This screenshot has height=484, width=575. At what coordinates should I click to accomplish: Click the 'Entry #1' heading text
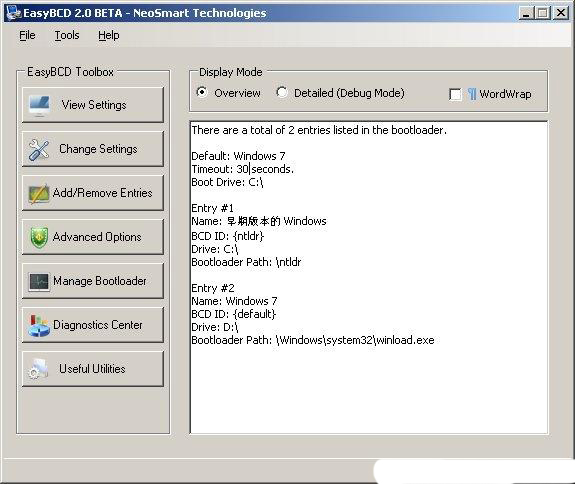[212, 208]
